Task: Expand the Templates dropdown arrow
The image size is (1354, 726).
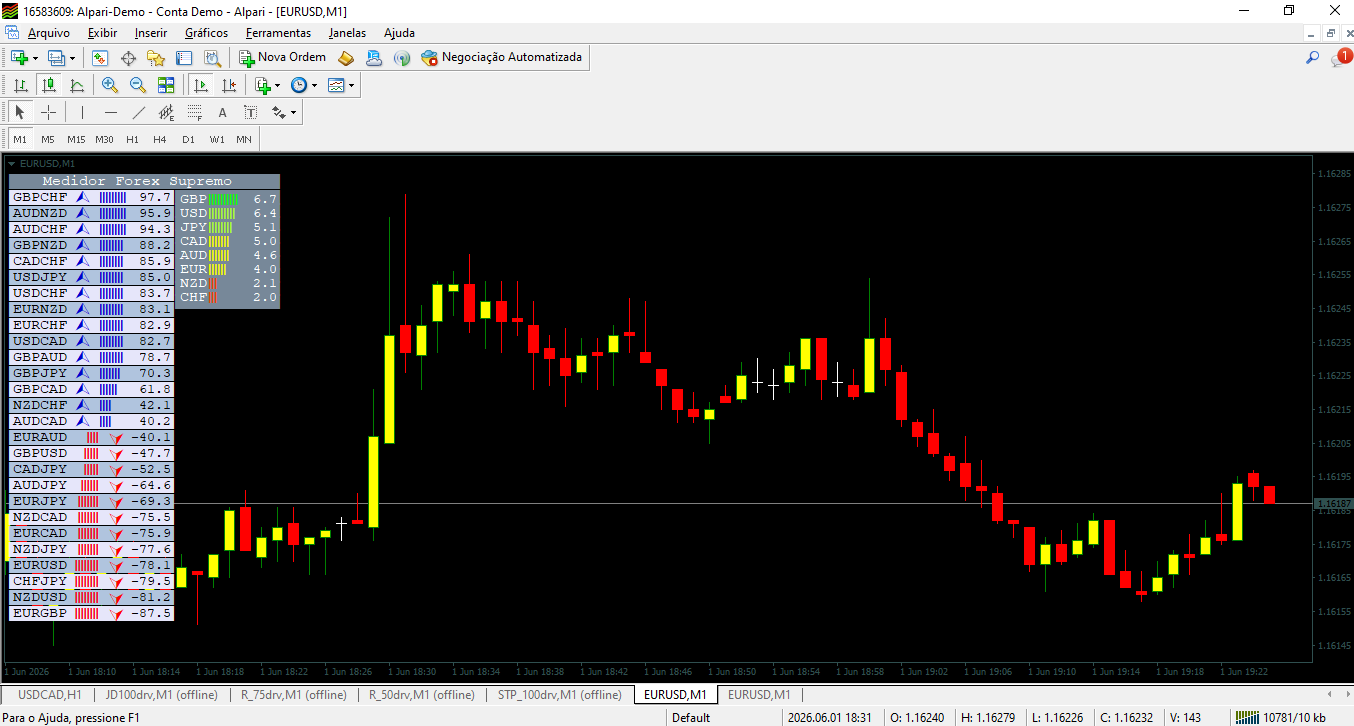Action: coord(351,86)
